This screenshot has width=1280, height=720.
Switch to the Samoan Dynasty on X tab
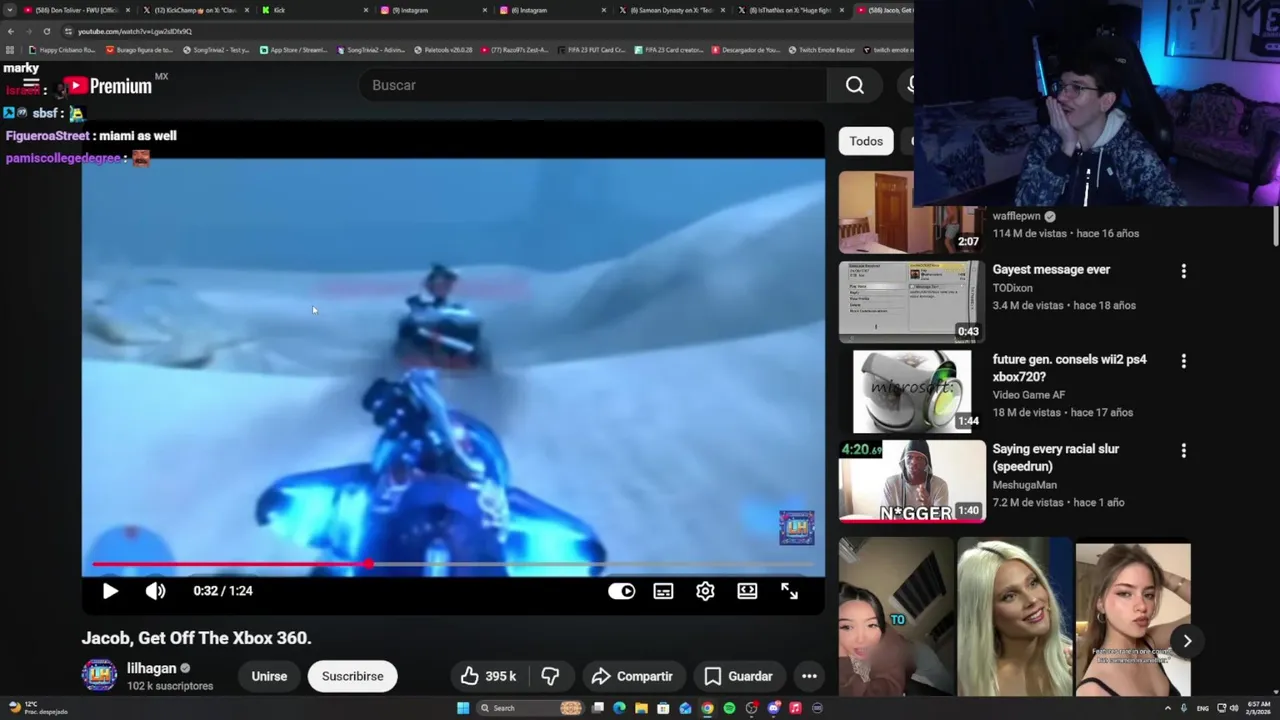pos(670,10)
